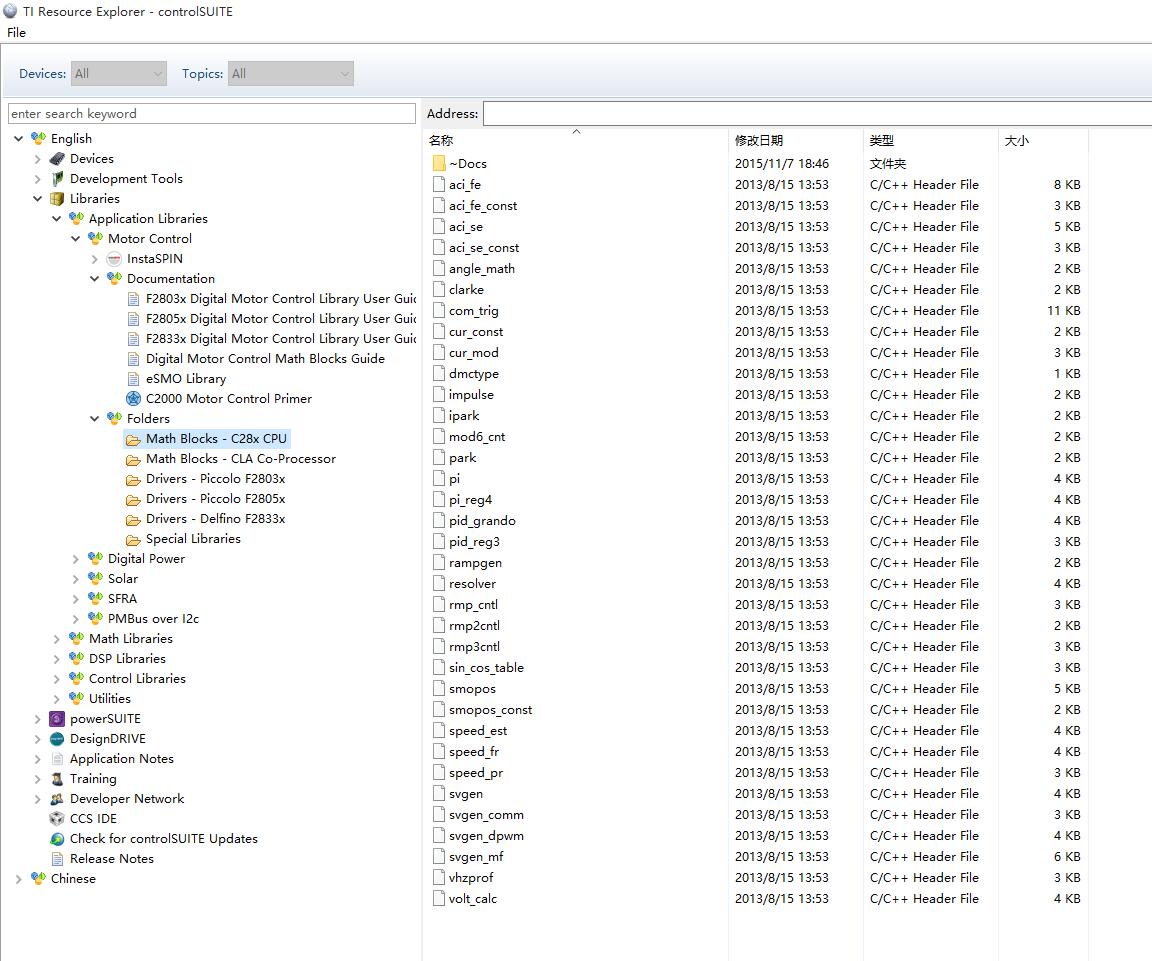1152x961 pixels.
Task: Click the Developer Network icon
Action: [57, 799]
